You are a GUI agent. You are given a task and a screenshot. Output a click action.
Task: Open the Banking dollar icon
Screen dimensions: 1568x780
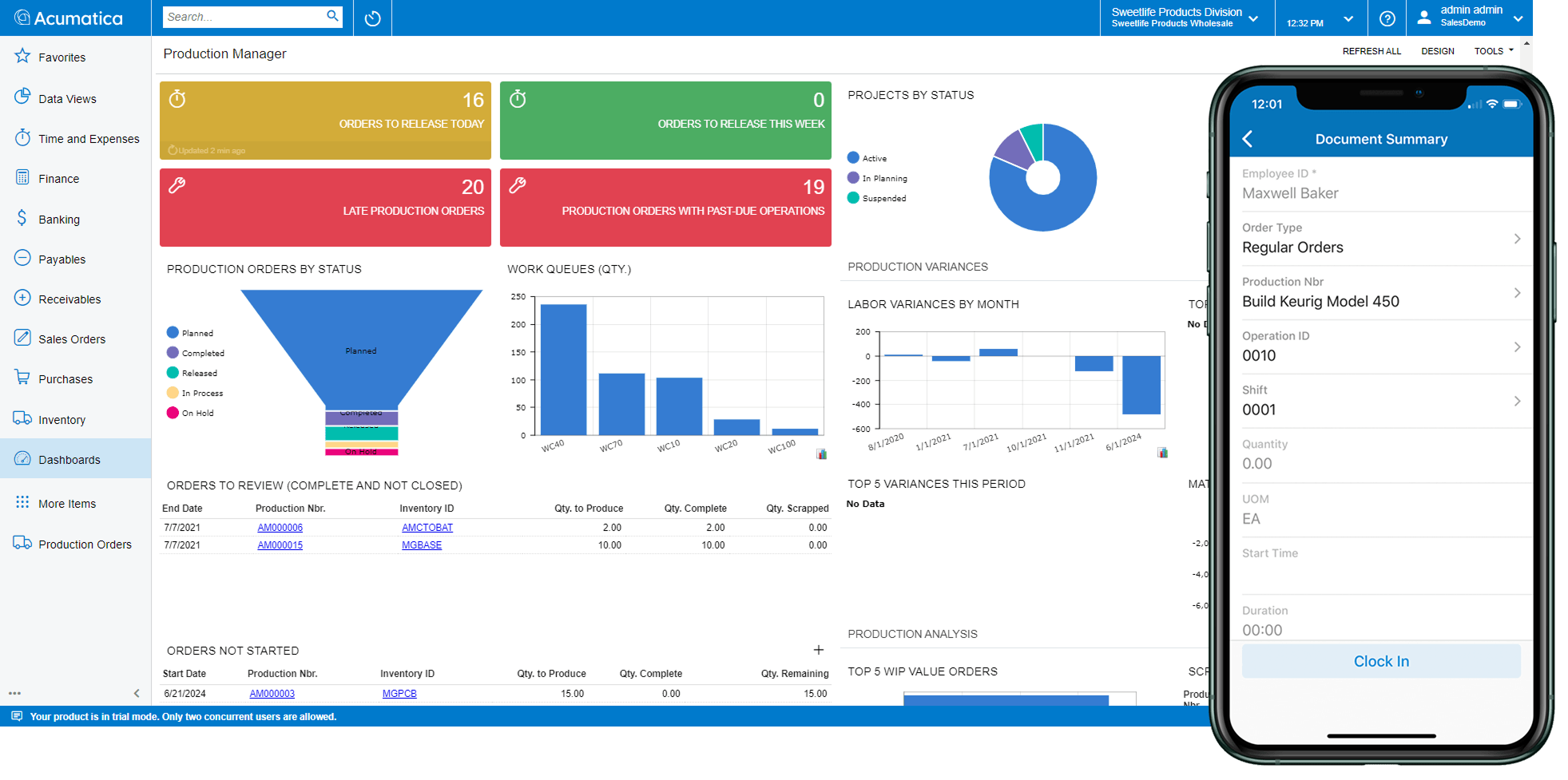coord(22,219)
